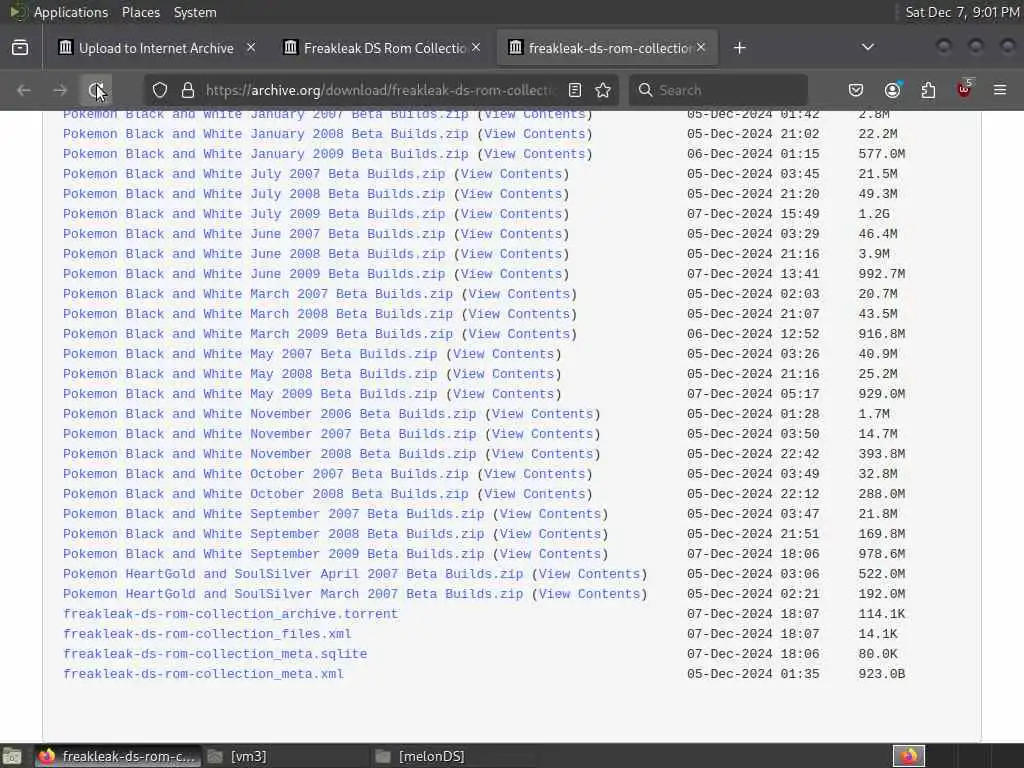Click the stop/reload page button
The image size is (1024, 768).
pyautogui.click(x=96, y=90)
